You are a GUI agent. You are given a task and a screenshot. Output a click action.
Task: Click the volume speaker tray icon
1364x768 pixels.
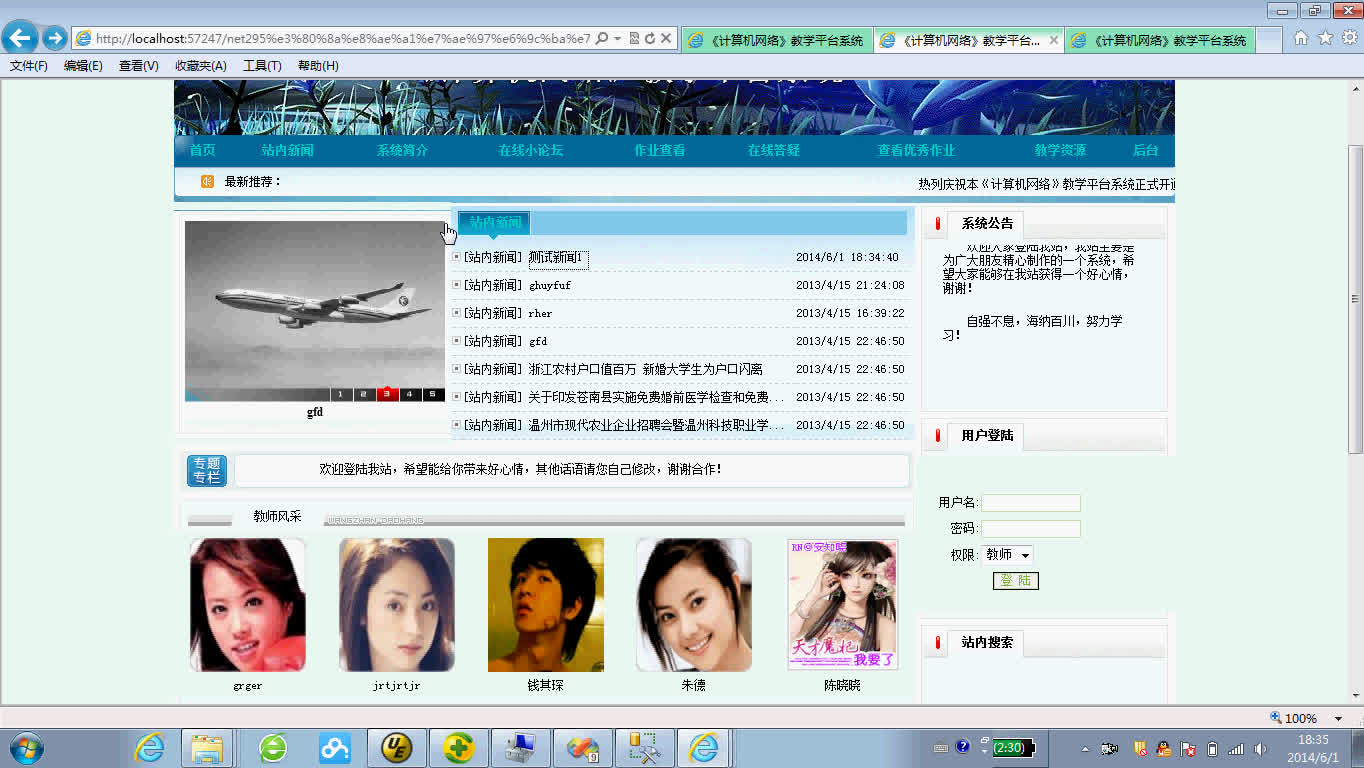pos(1260,748)
